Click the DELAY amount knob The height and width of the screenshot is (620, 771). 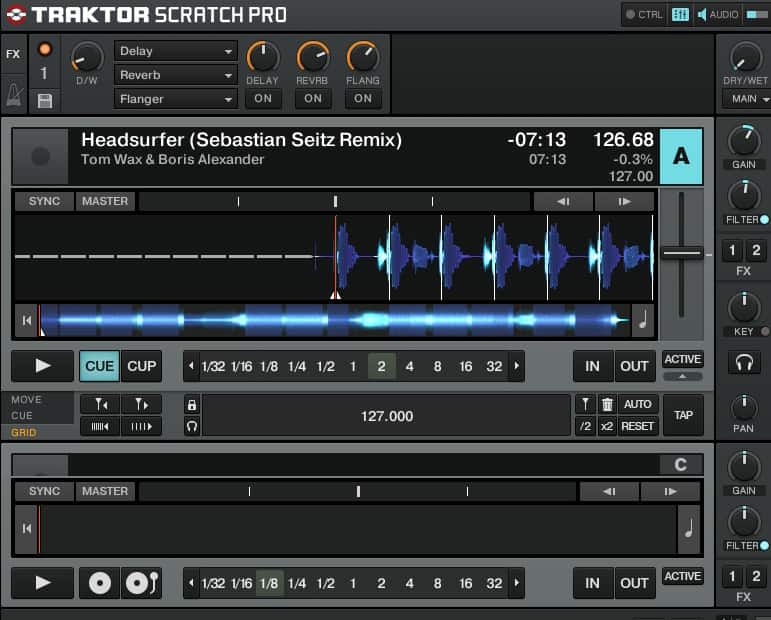[x=263, y=57]
